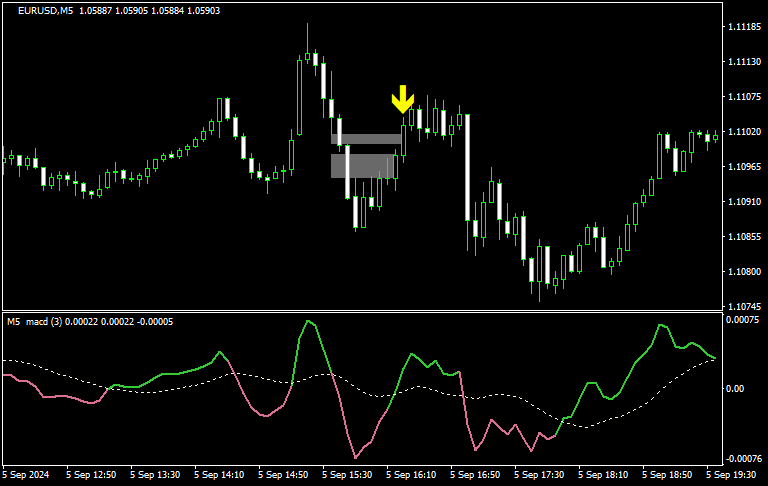
Task: Select the 1.10910 price level label
Action: (x=741, y=202)
